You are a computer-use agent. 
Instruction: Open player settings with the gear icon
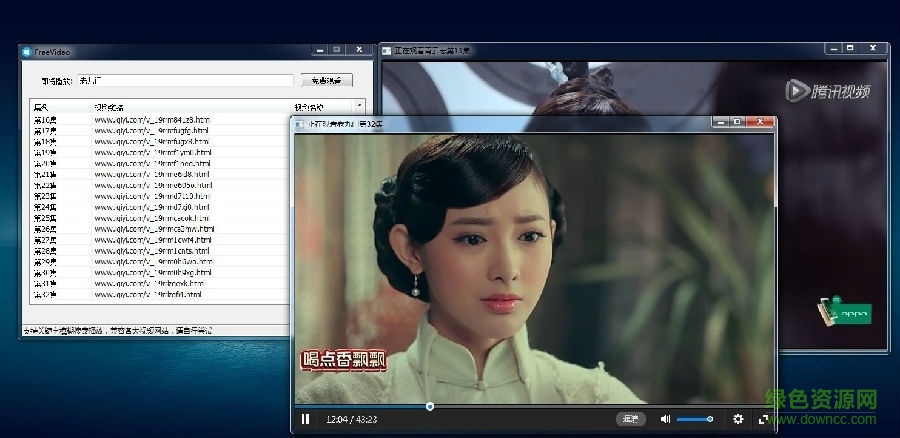point(738,419)
